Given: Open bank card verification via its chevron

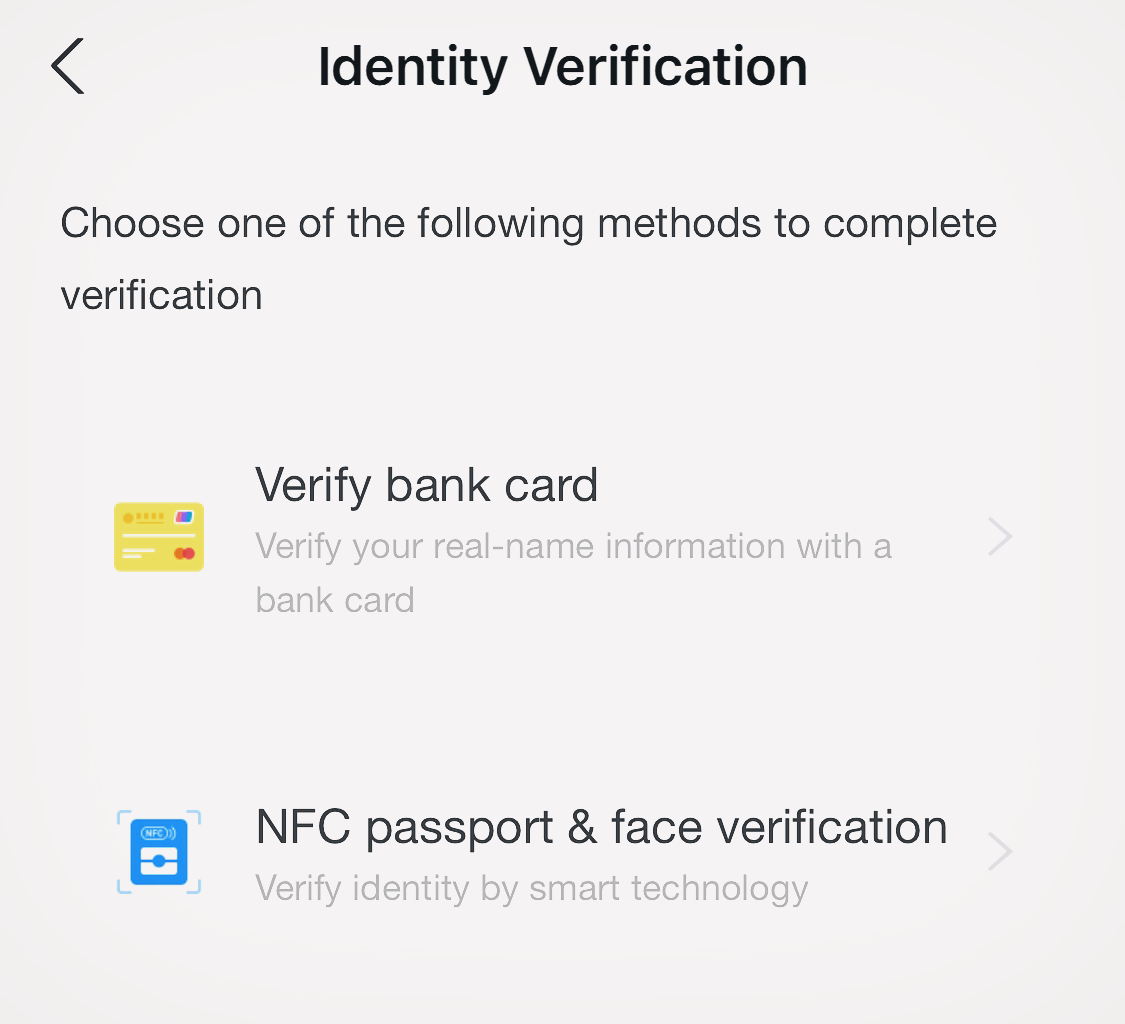Looking at the screenshot, I should (999, 537).
